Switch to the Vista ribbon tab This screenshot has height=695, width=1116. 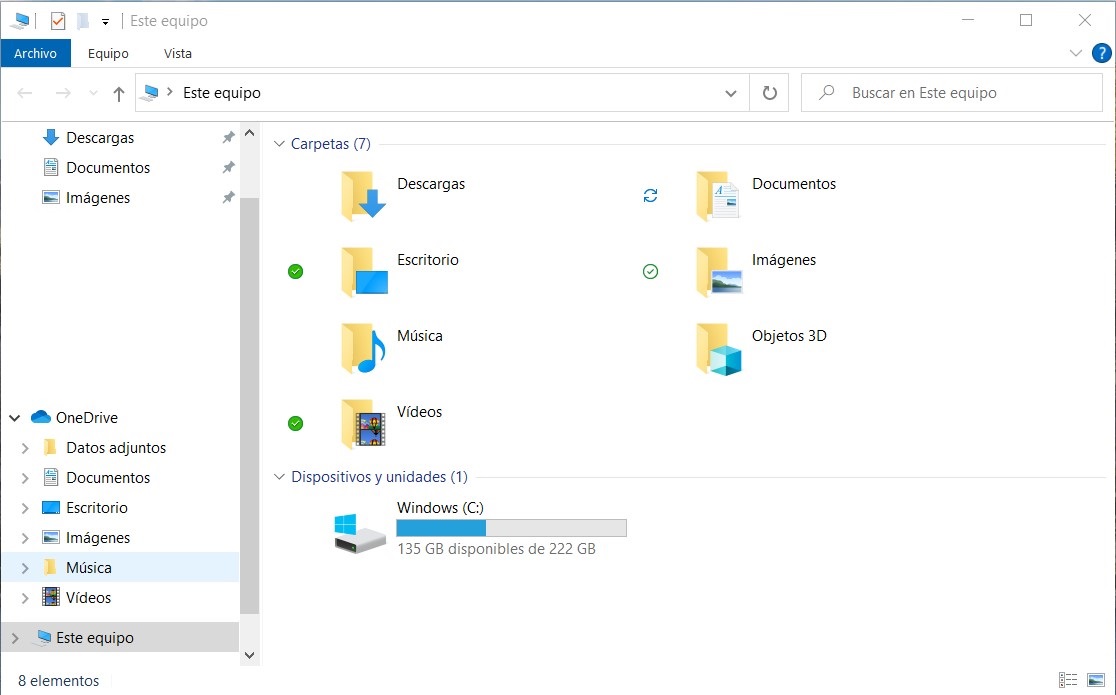177,53
